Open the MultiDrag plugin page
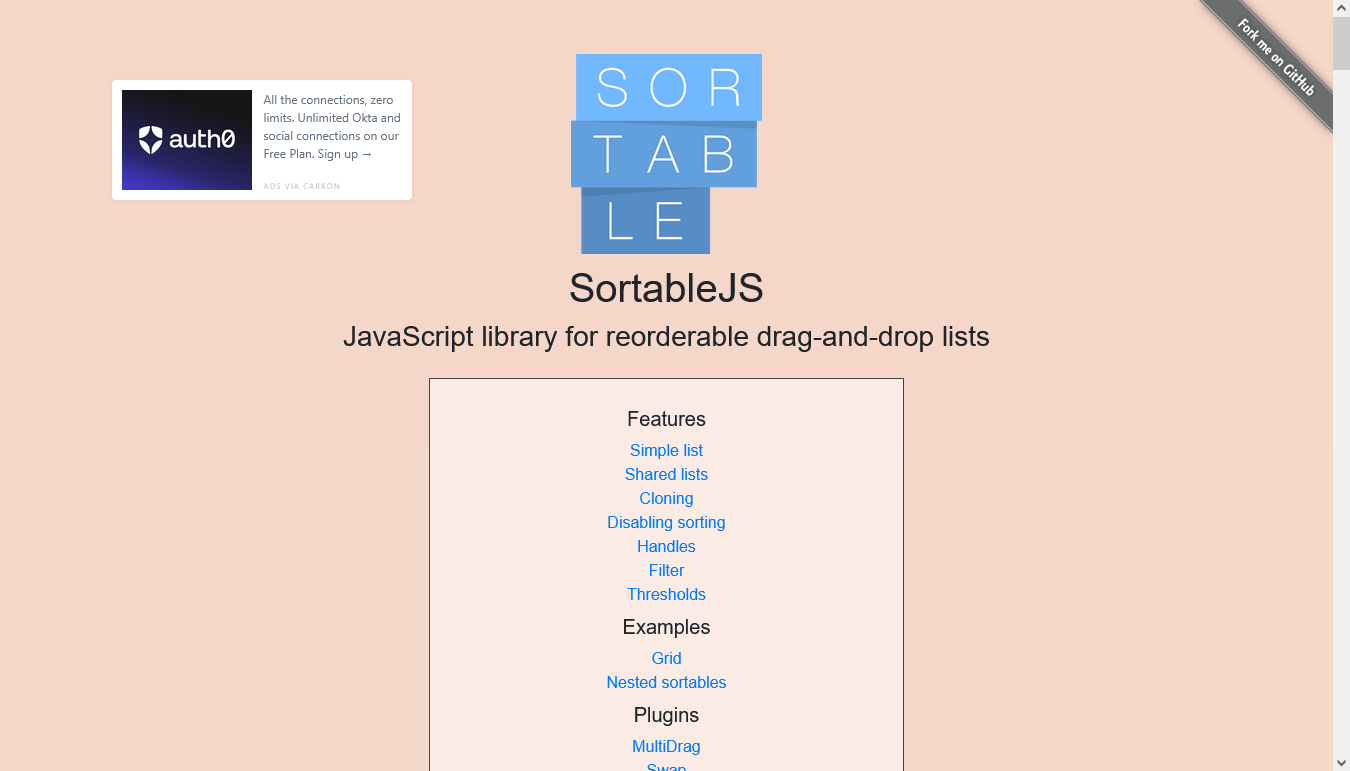Screen dimensions: 1350x771 [666, 746]
